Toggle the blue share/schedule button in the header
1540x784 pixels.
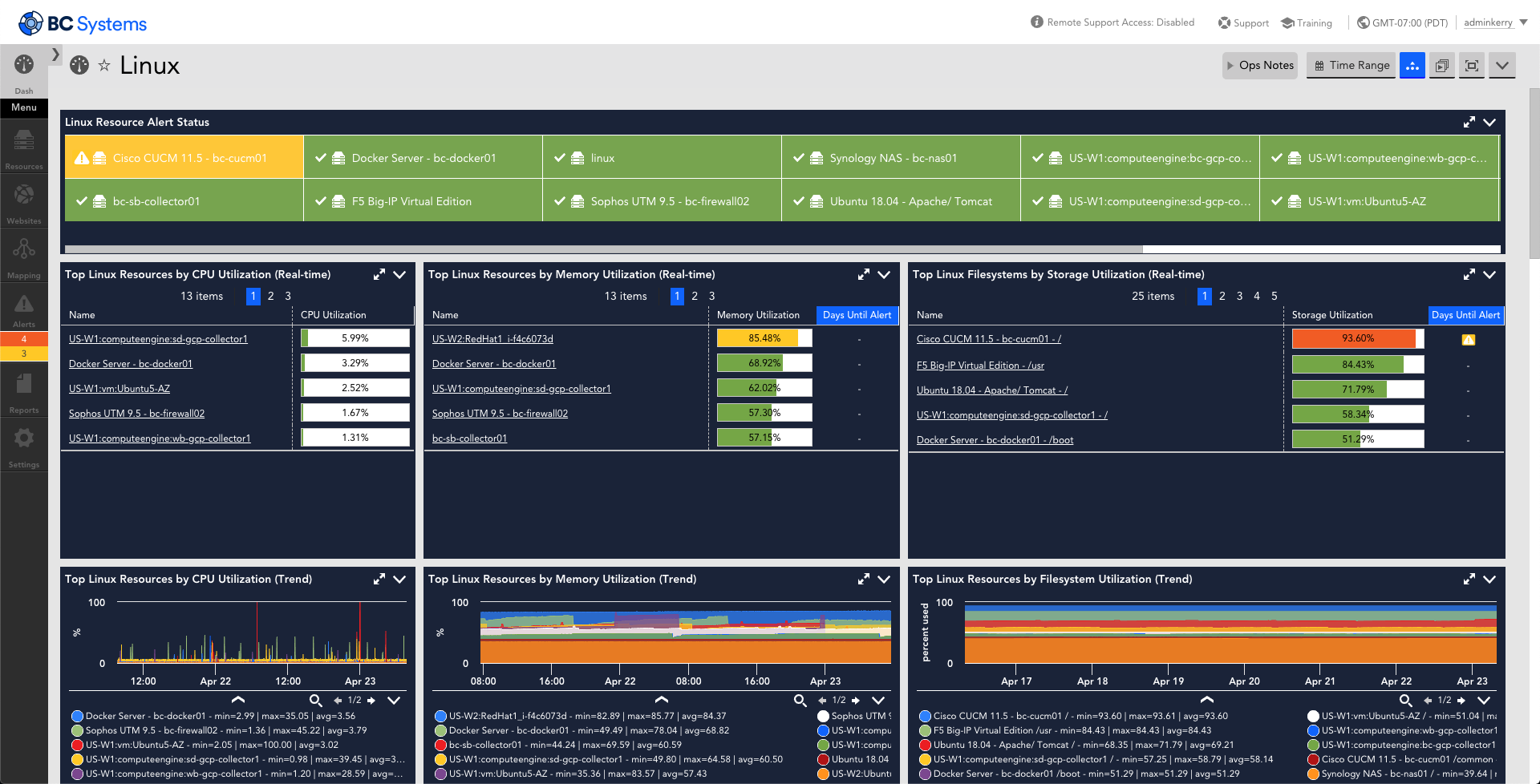point(1412,65)
